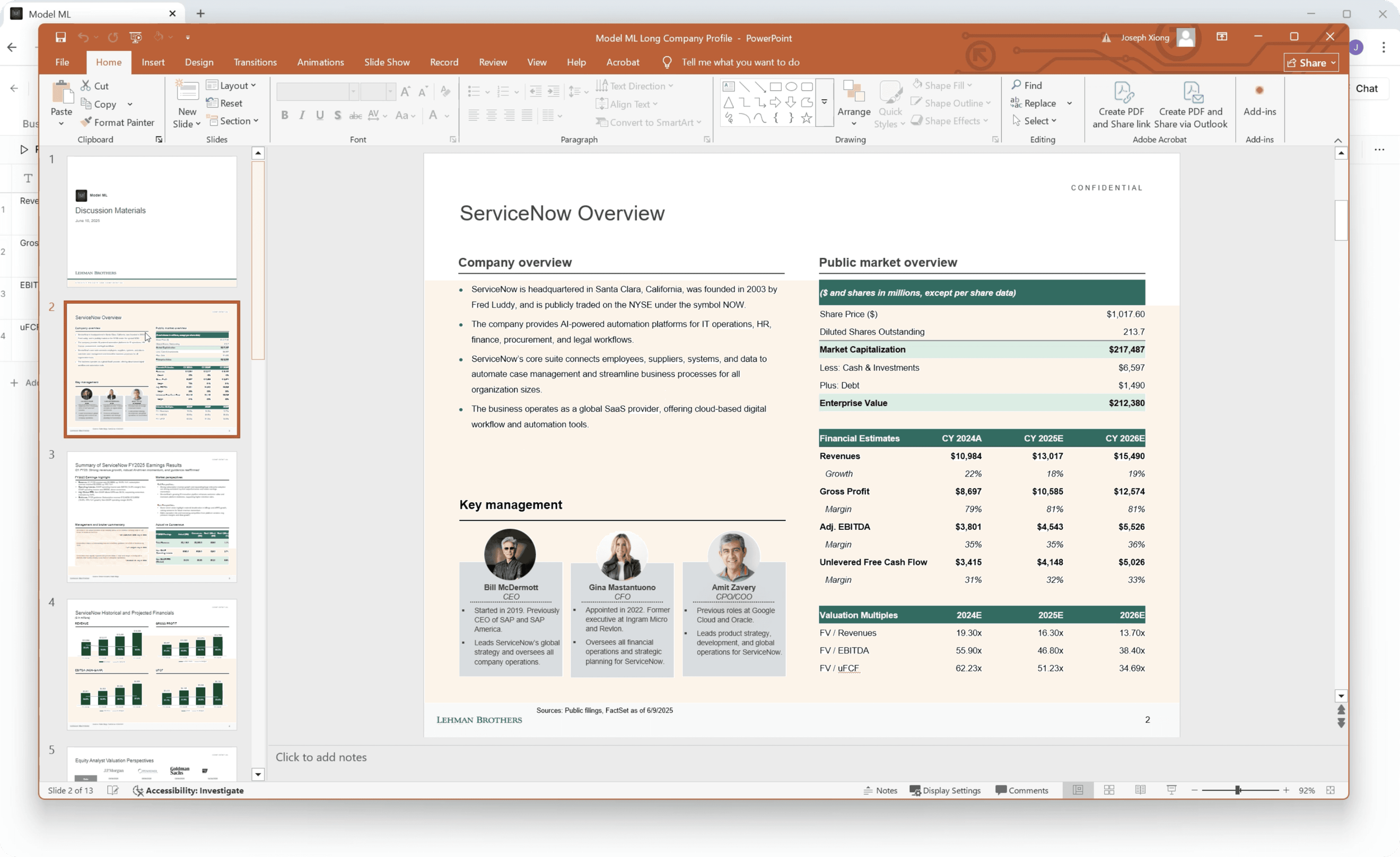Open the Share button dropdown
Image resolution: width=1400 pixels, height=857 pixels.
(x=1311, y=63)
